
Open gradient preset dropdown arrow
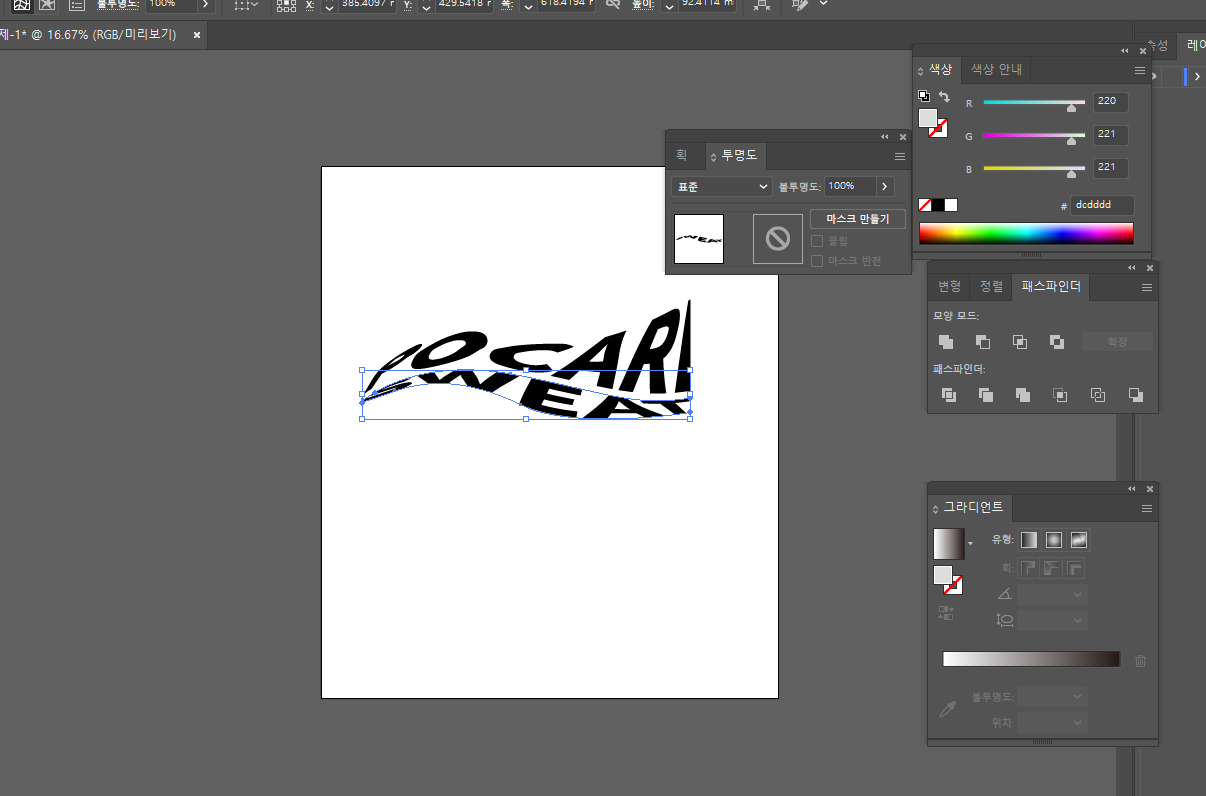pyautogui.click(x=970, y=544)
